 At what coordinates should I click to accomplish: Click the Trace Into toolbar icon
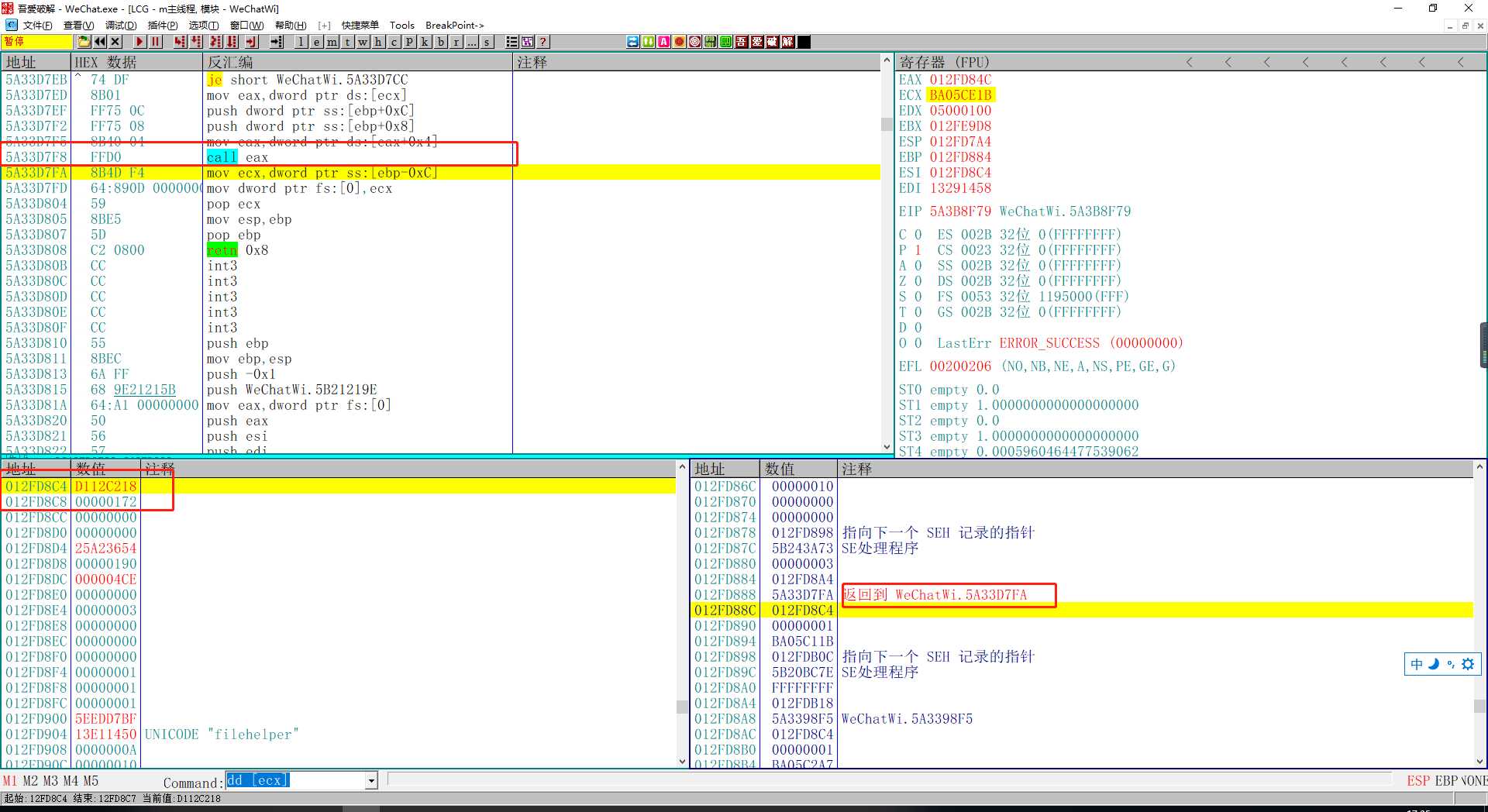click(215, 42)
